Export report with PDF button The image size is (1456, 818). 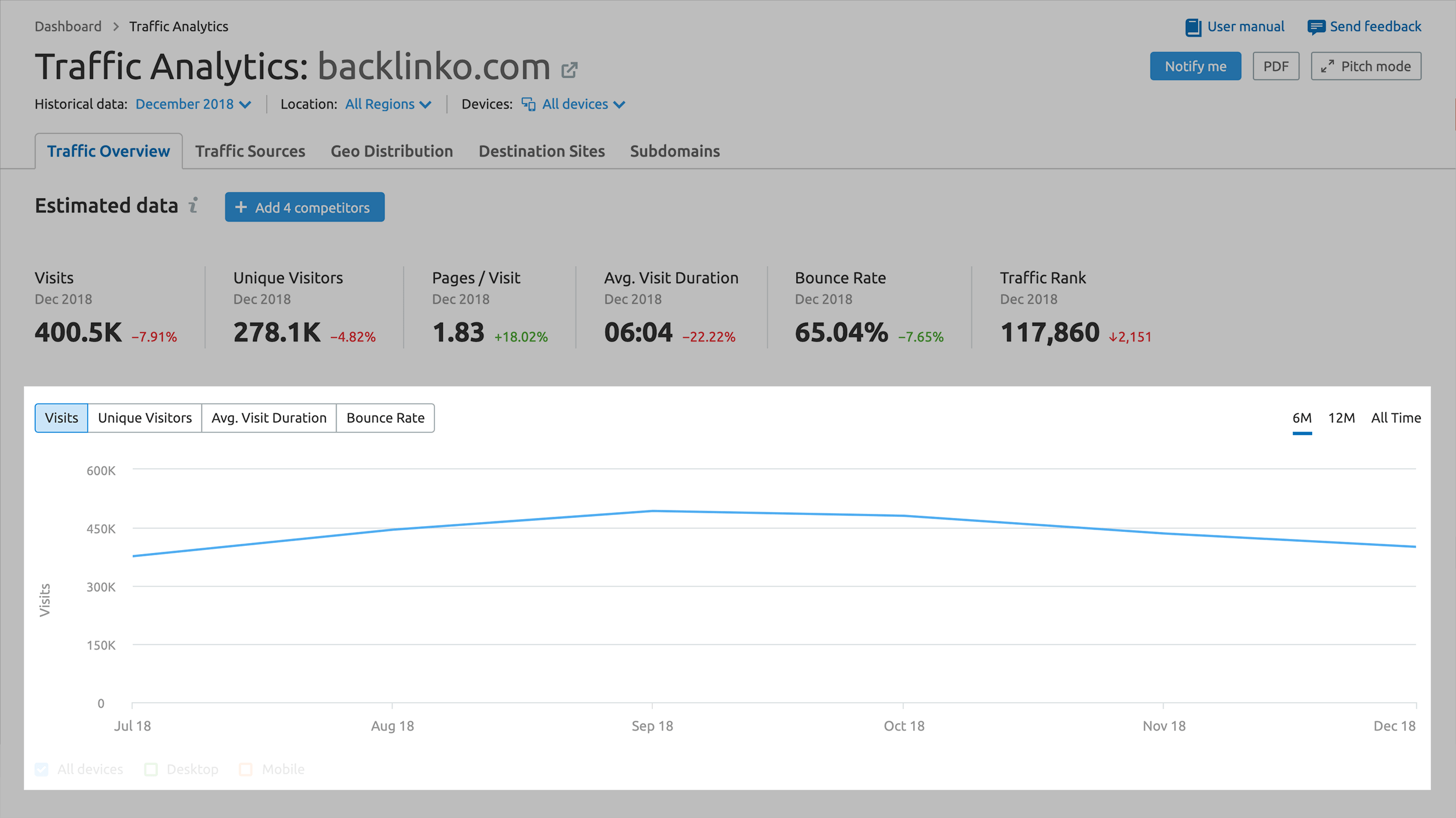tap(1275, 66)
